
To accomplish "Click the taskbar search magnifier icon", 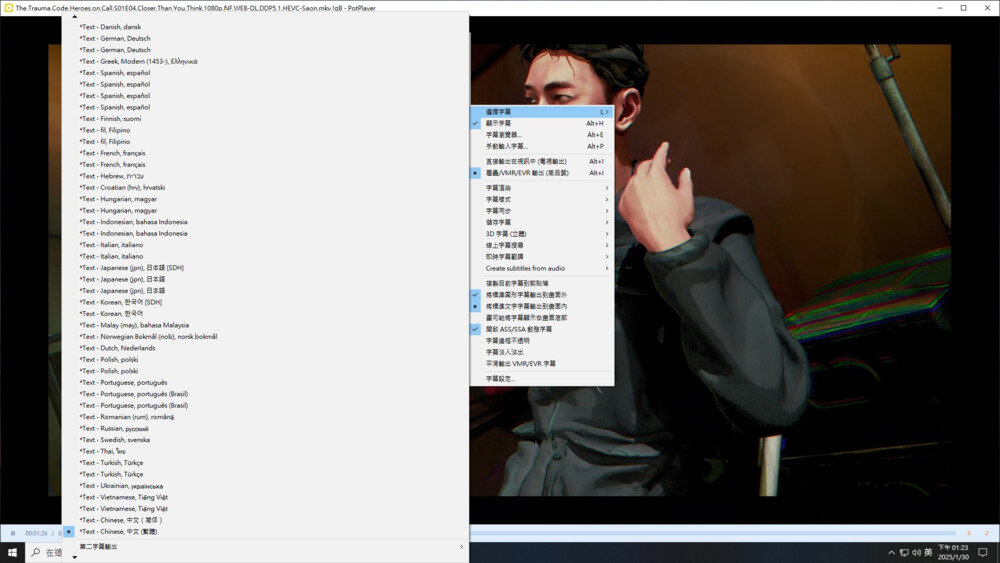I will pyautogui.click(x=36, y=552).
